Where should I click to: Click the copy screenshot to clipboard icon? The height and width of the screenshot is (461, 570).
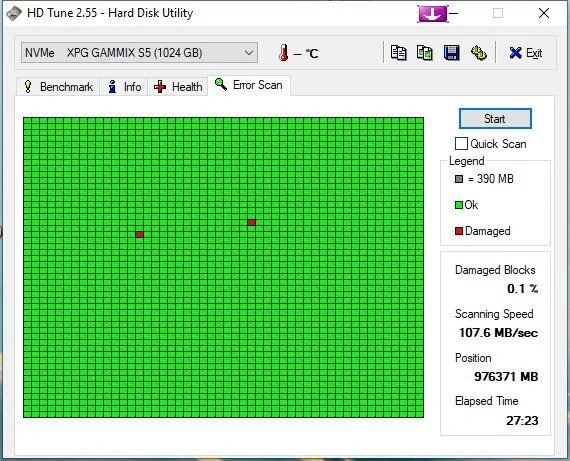[x=425, y=53]
